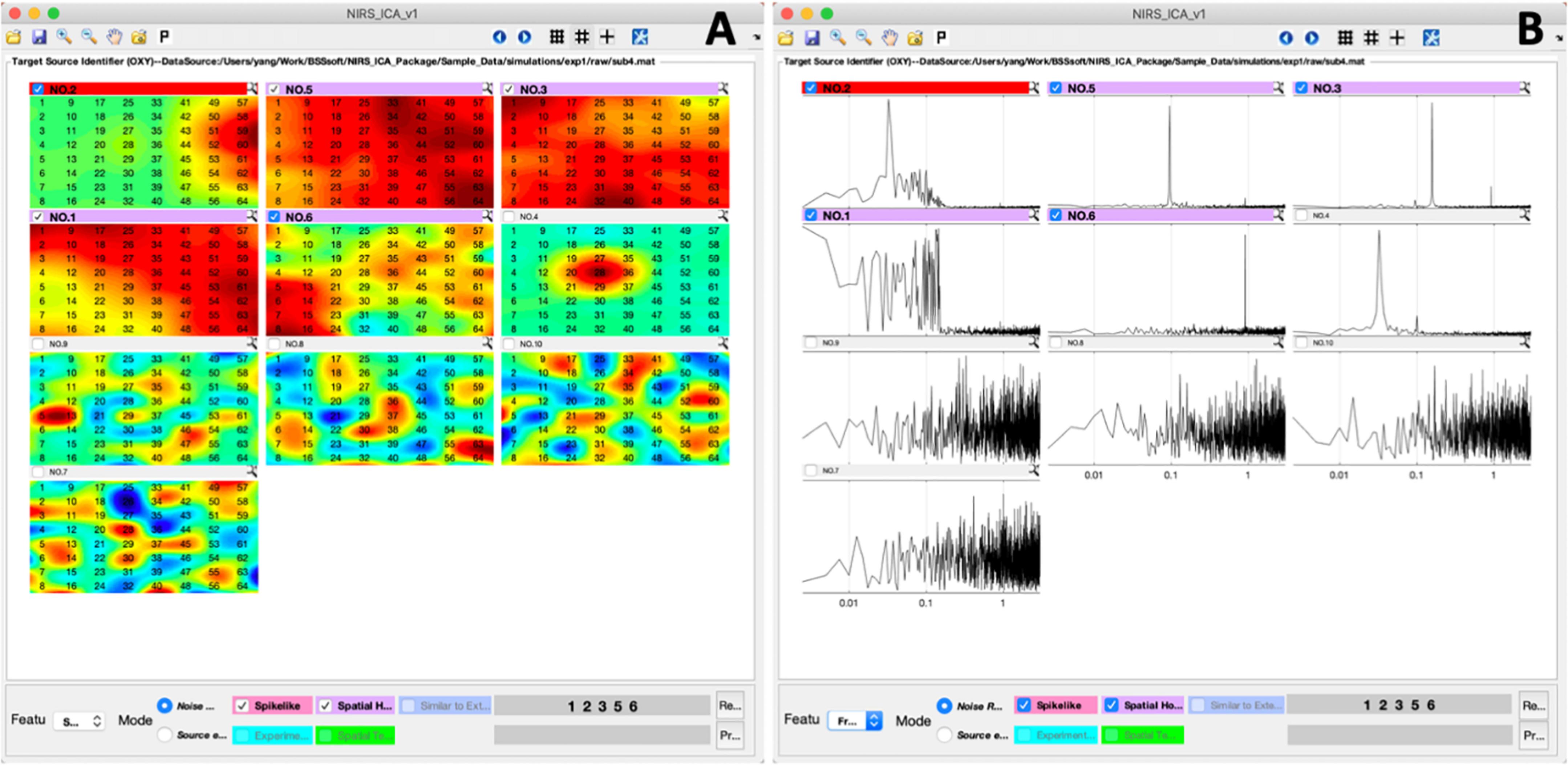The width and height of the screenshot is (1568, 765).
Task: Choose hash grid layout icon in window A
Action: [x=582, y=37]
